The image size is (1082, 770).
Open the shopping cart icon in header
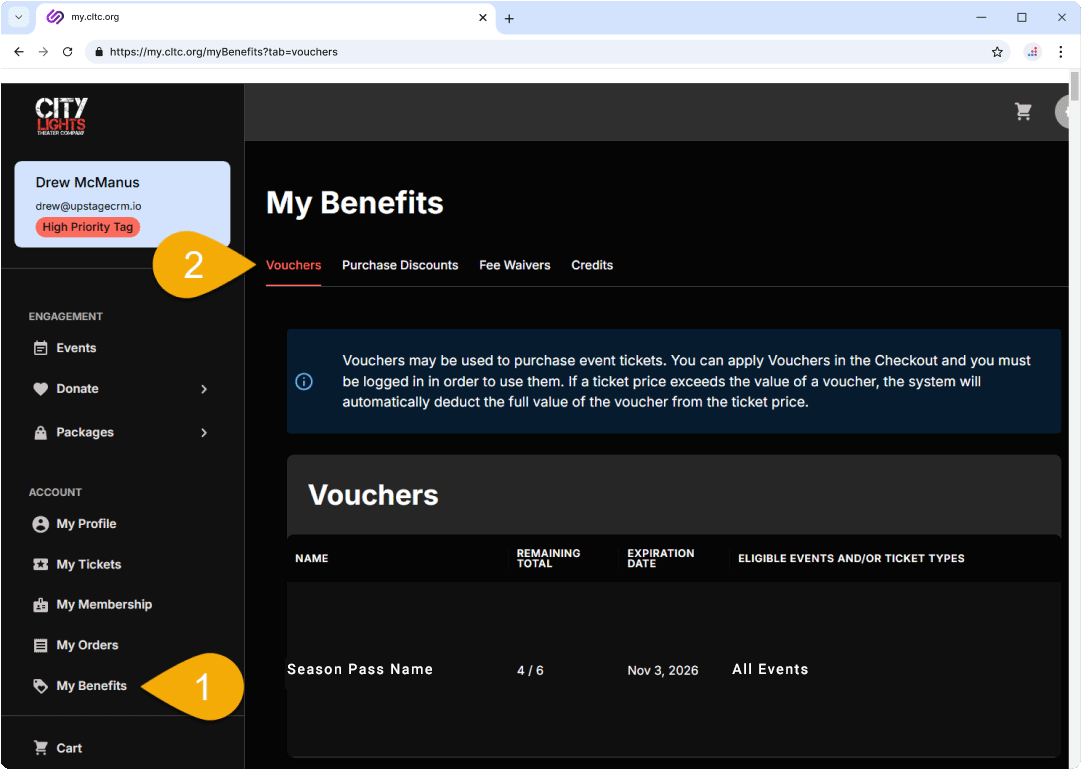click(x=1023, y=112)
